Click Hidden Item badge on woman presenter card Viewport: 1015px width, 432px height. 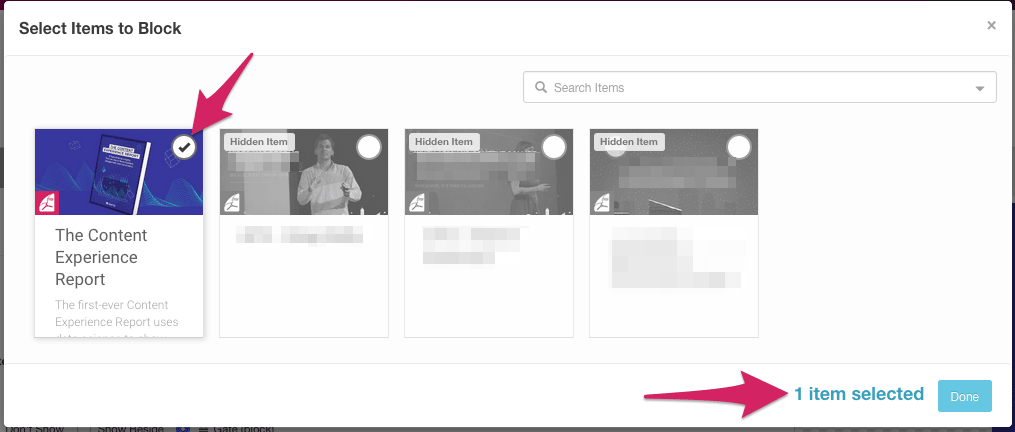[444, 142]
